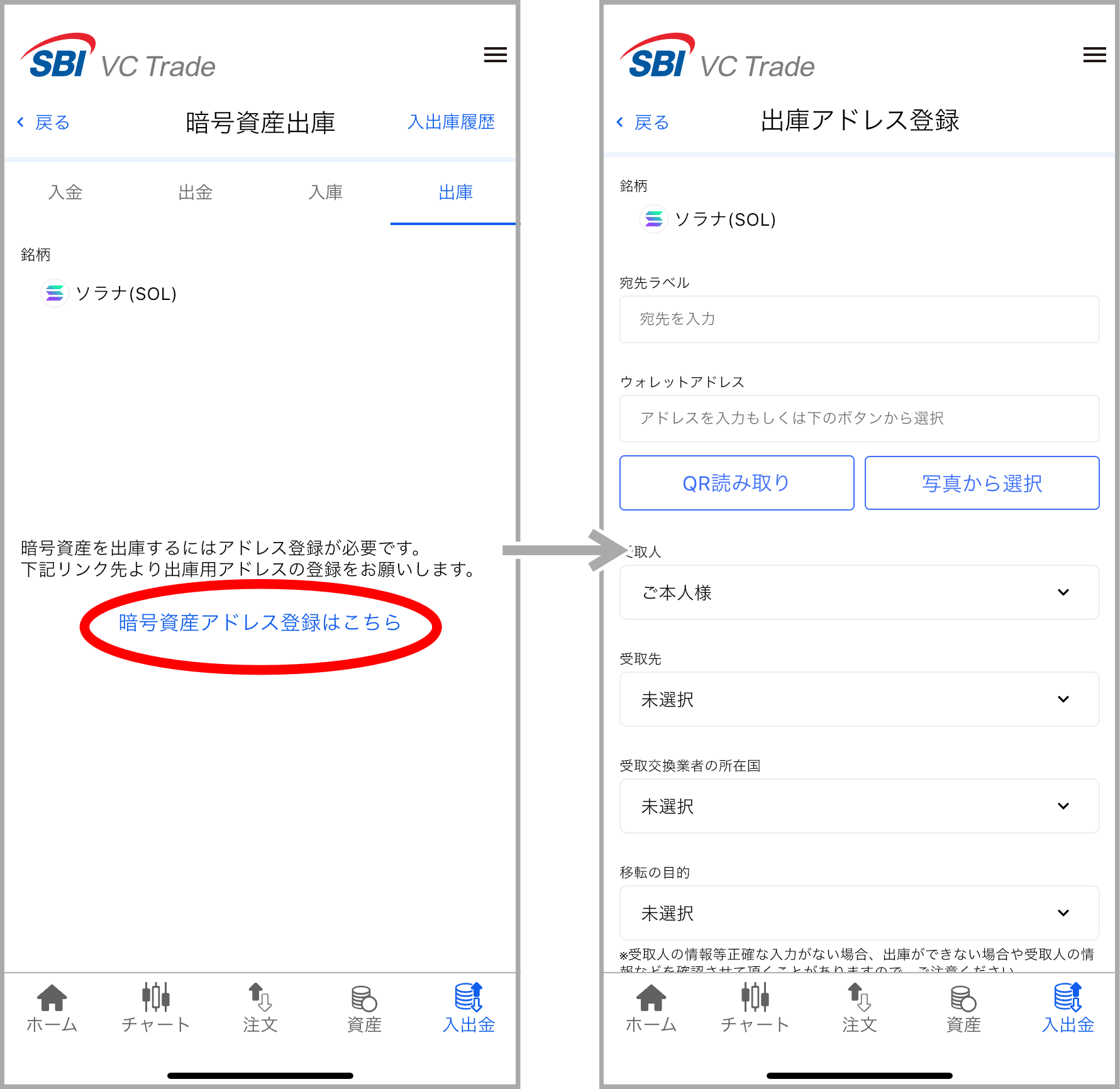This screenshot has width=1120, height=1089.
Task: Open 受取交換業者の所在国 country dropdown
Action: point(859,806)
